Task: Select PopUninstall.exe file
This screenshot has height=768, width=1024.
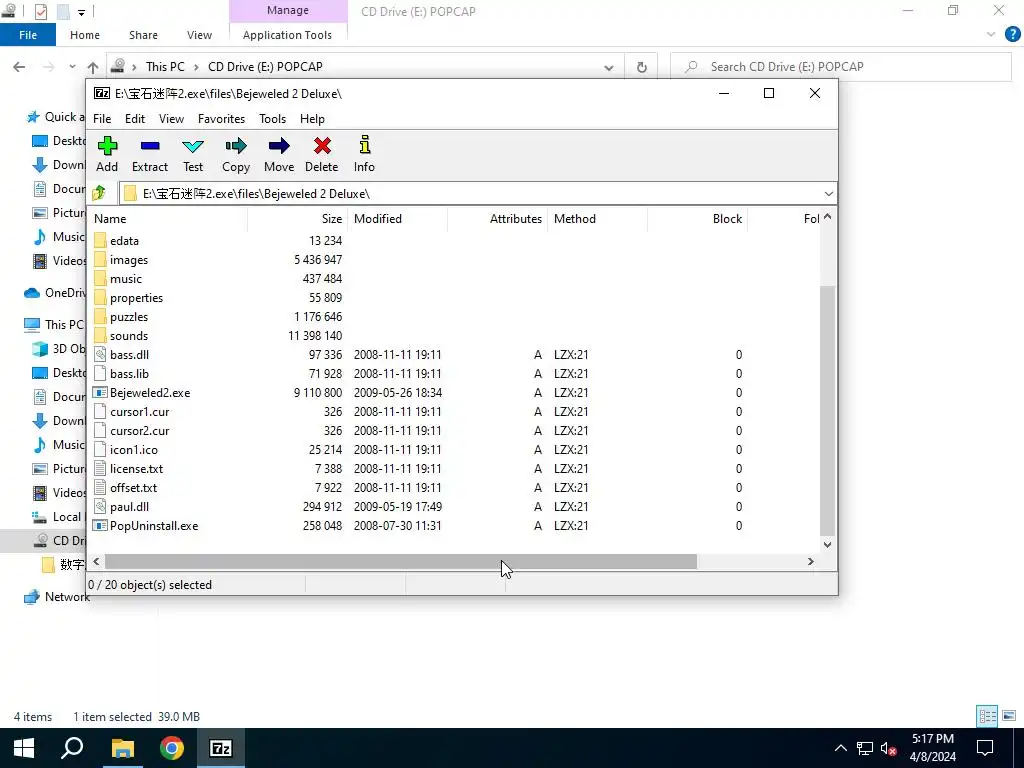Action: point(153,526)
